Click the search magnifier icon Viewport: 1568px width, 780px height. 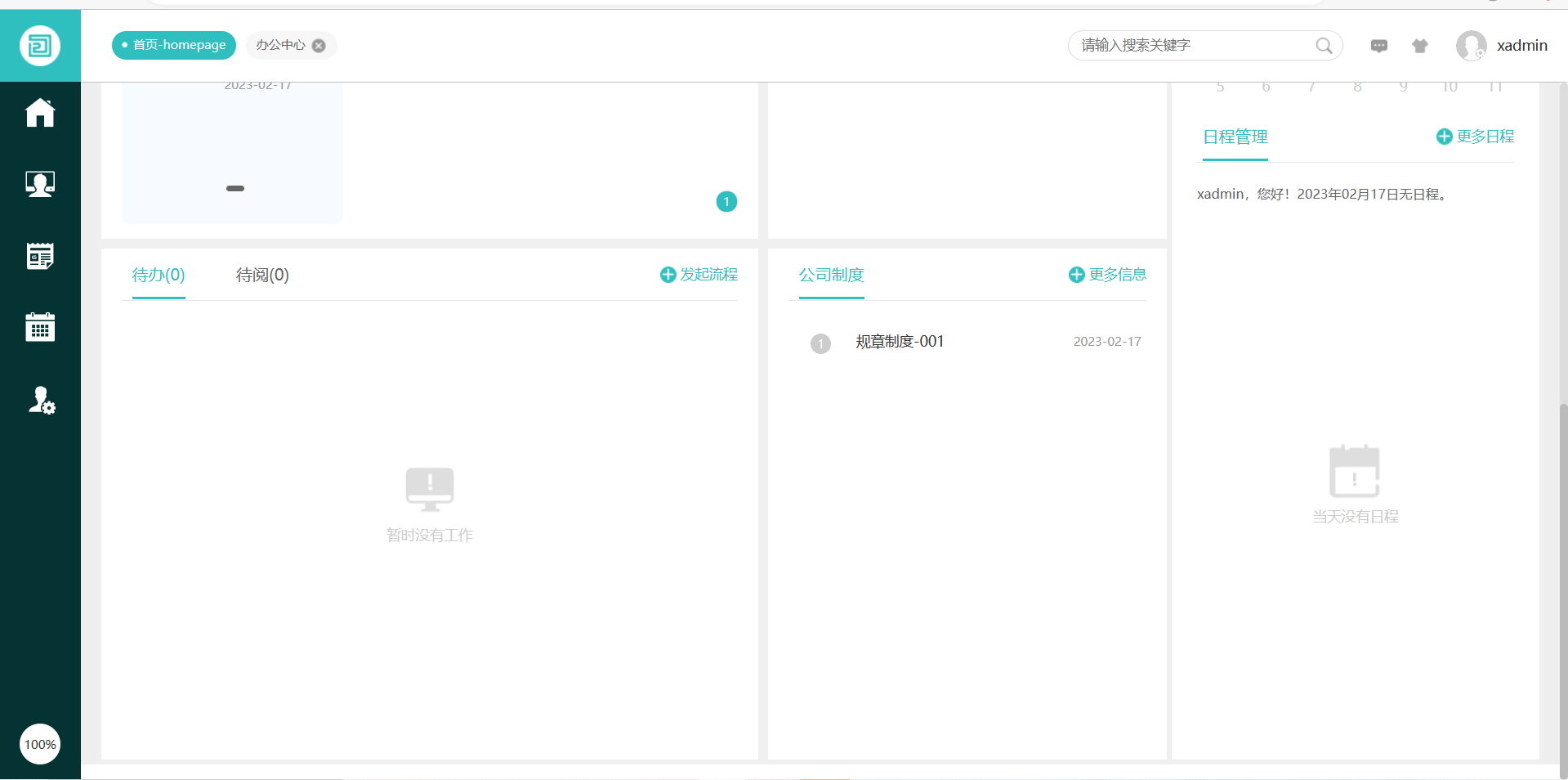(x=1324, y=46)
